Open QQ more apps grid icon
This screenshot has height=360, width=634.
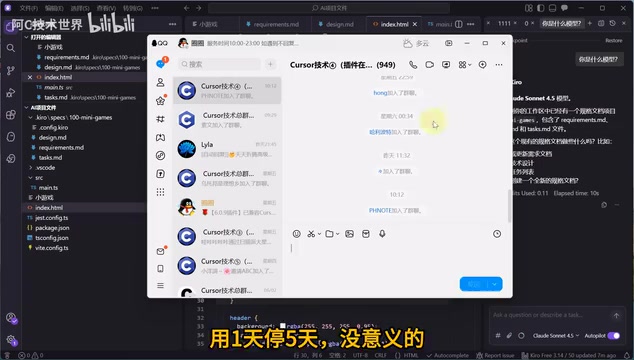click(x=161, y=192)
